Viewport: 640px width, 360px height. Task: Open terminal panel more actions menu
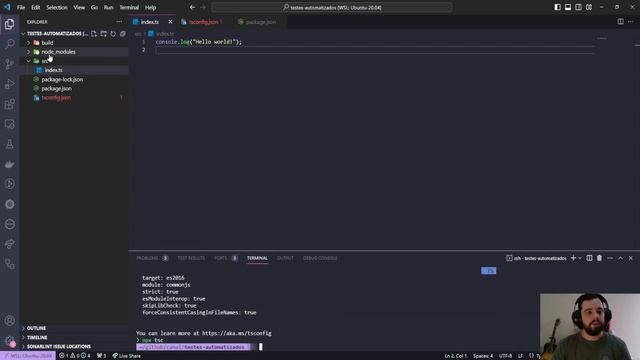coord(610,258)
